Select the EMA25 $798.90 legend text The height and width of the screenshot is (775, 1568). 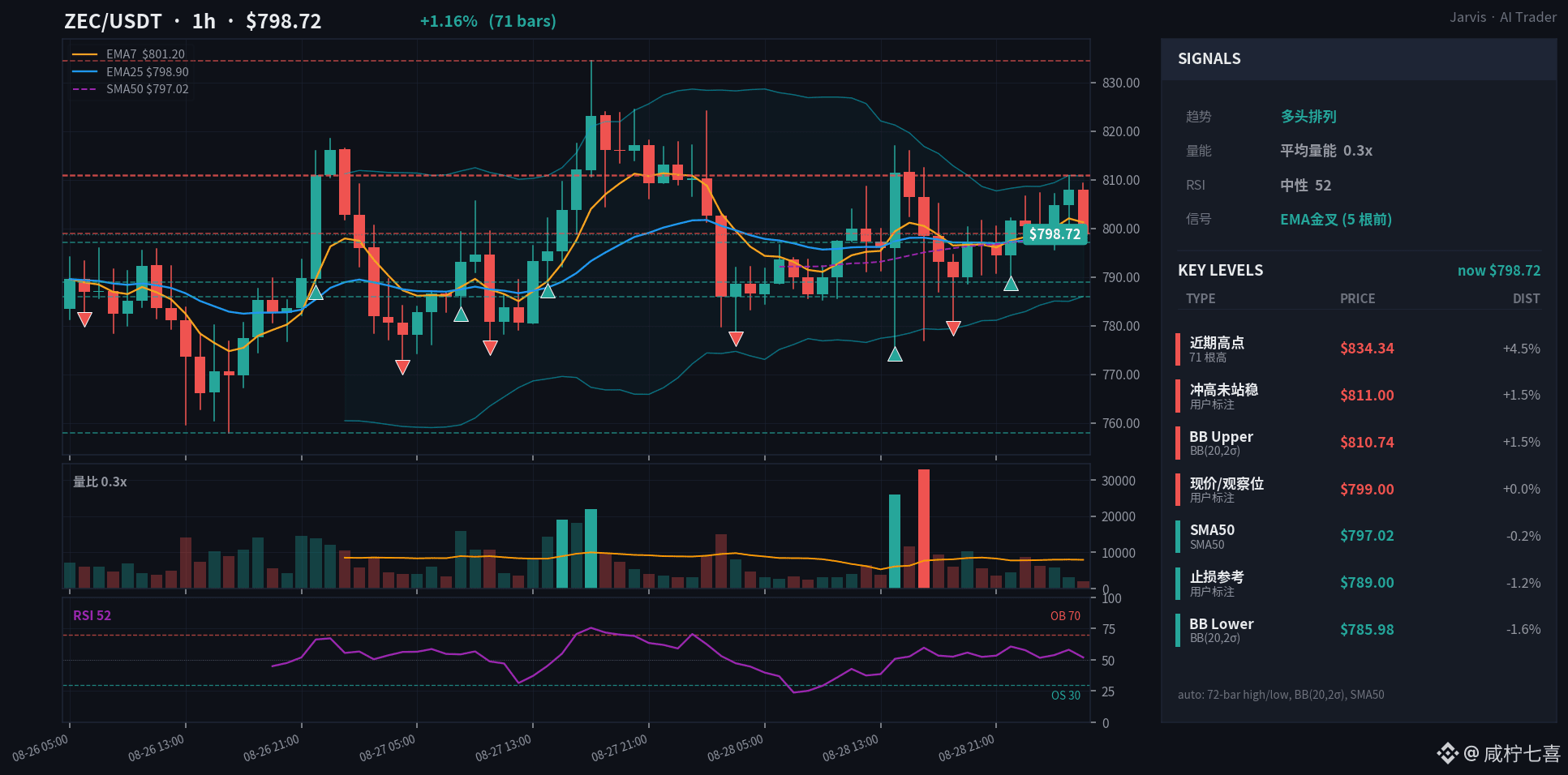pyautogui.click(x=147, y=72)
